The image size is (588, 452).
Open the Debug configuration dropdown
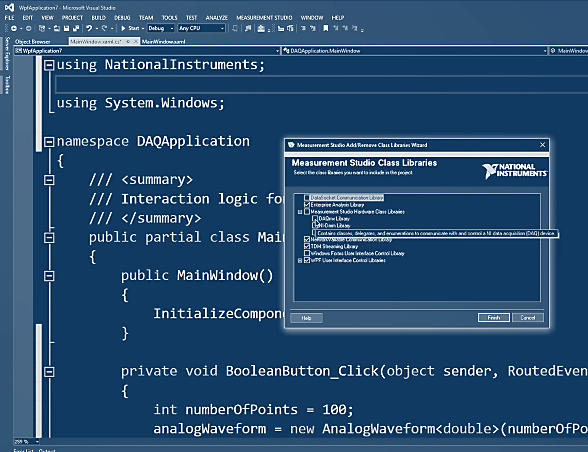[160, 28]
